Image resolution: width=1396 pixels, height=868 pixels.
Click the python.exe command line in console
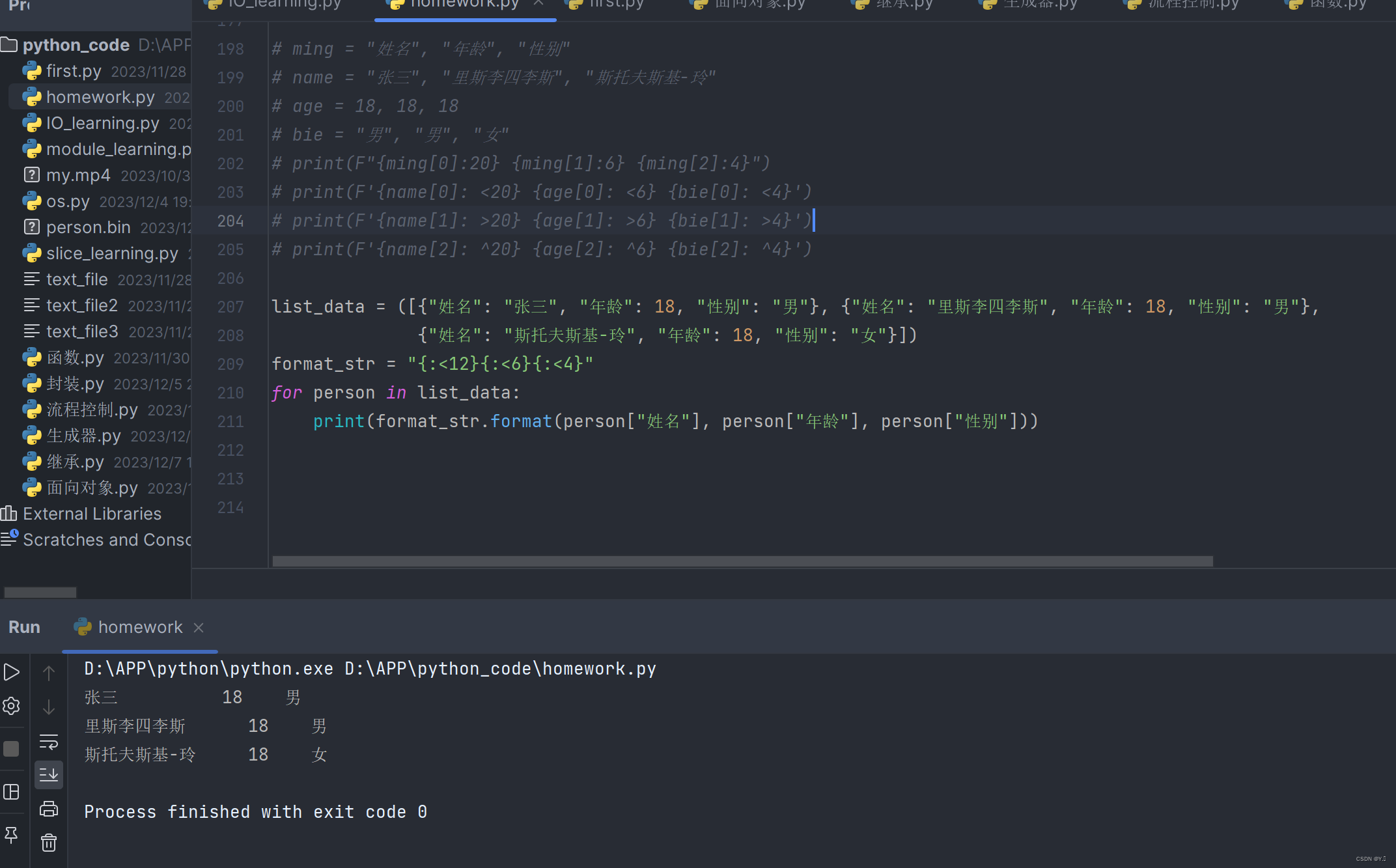click(370, 669)
